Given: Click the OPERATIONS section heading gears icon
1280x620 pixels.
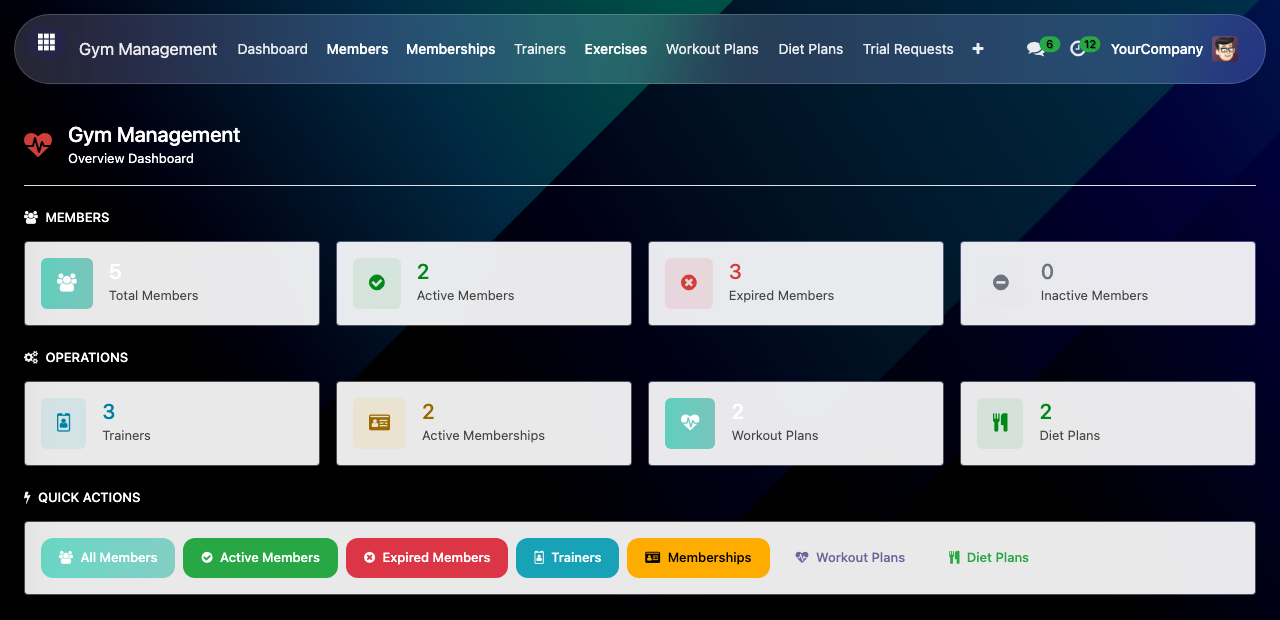Looking at the screenshot, I should point(31,357).
